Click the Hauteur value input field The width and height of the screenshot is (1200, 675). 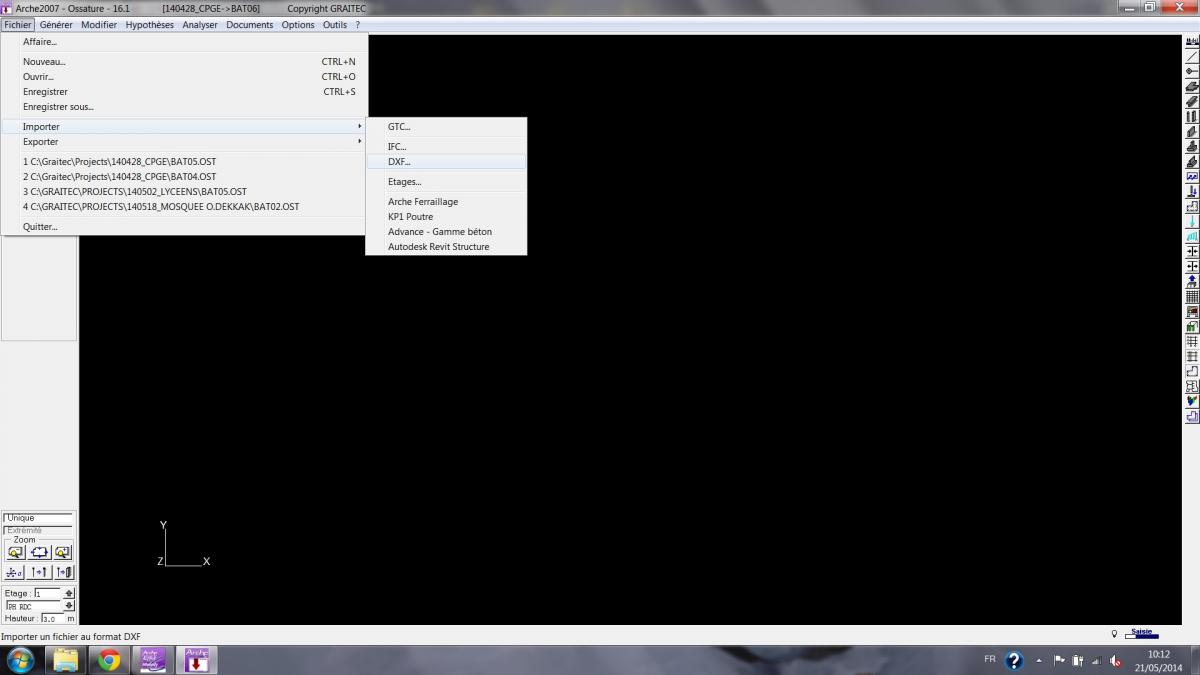pyautogui.click(x=53, y=619)
